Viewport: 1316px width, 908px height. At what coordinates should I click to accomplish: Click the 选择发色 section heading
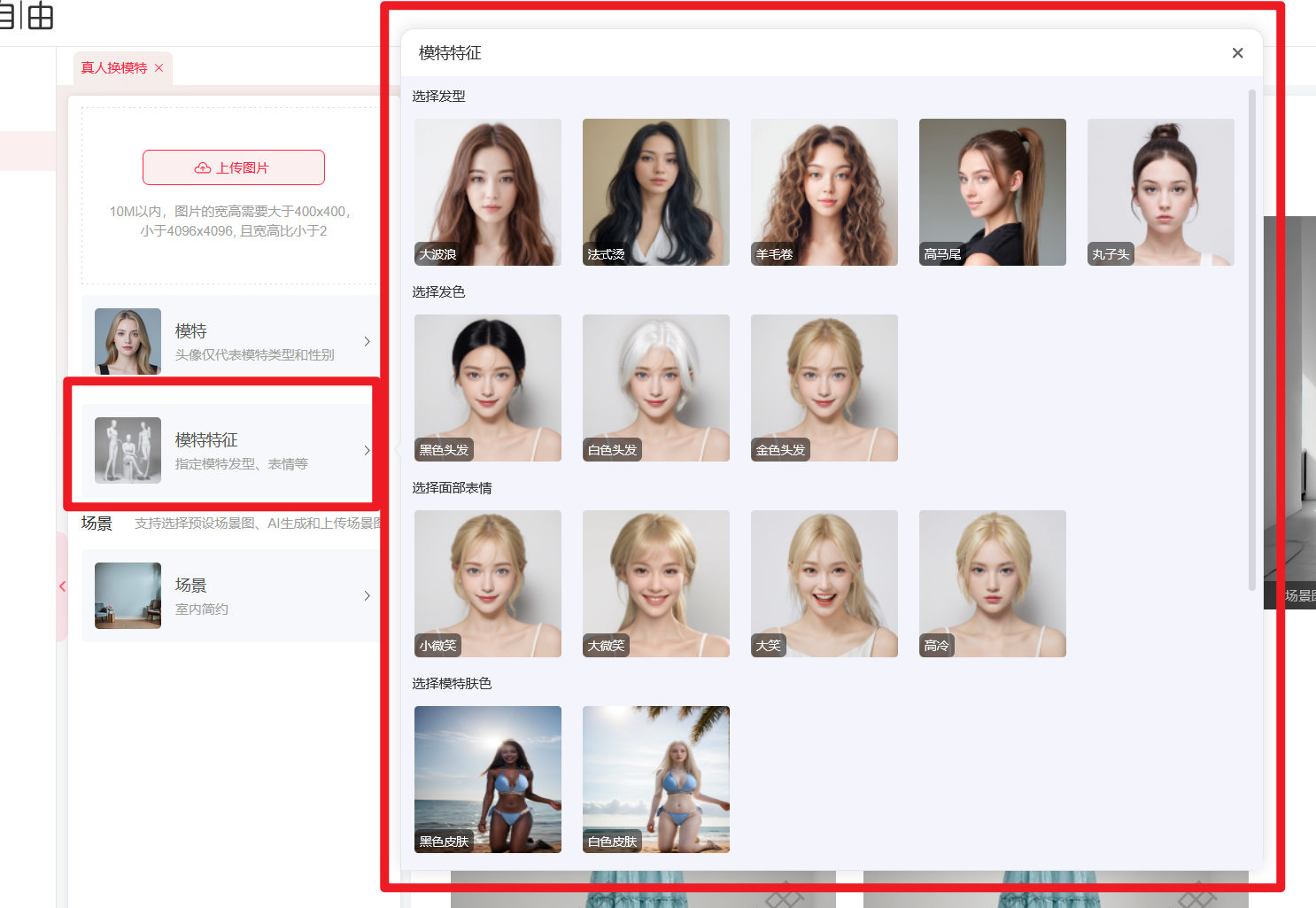[x=438, y=291]
